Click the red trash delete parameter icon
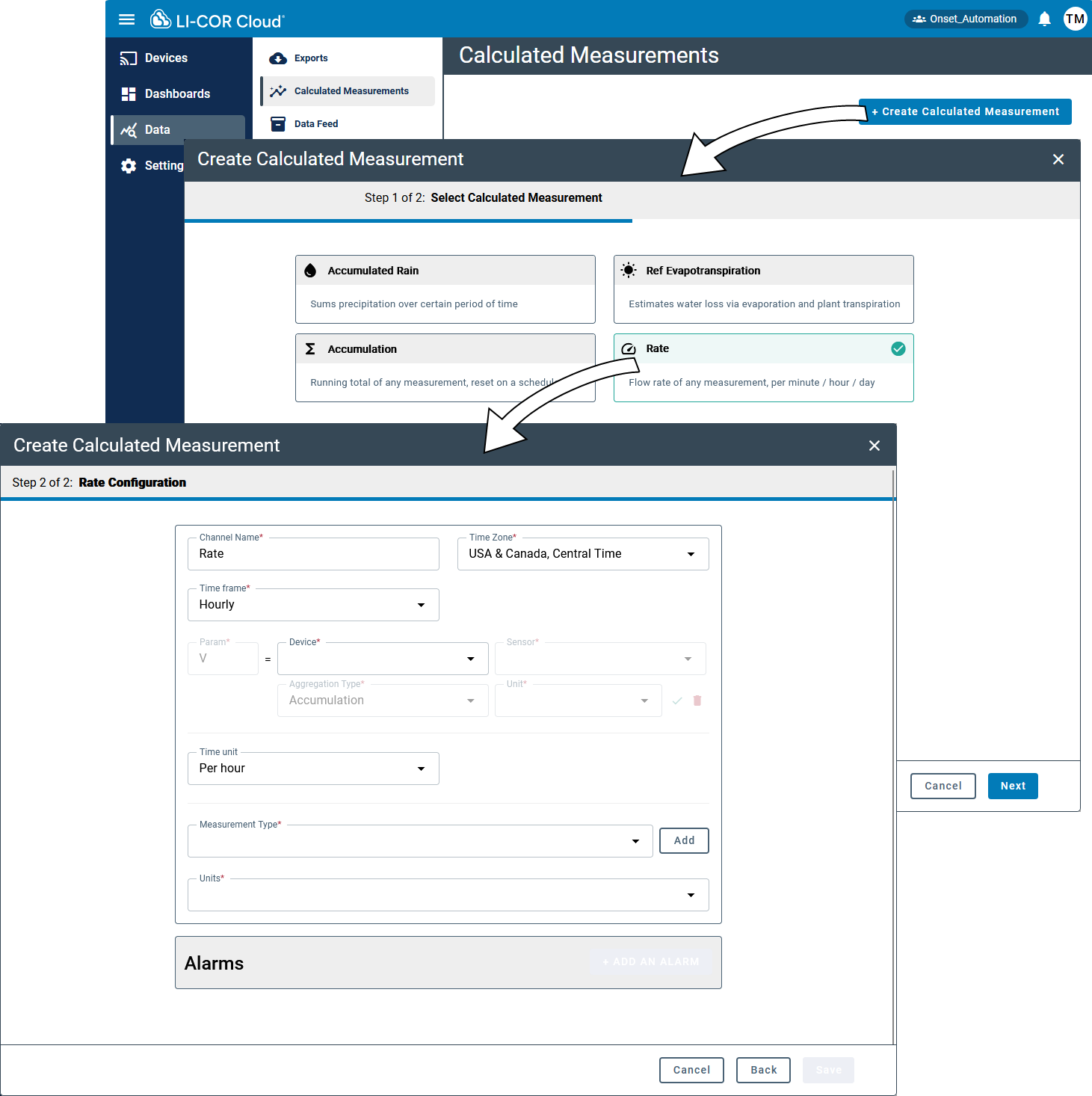 click(x=697, y=701)
